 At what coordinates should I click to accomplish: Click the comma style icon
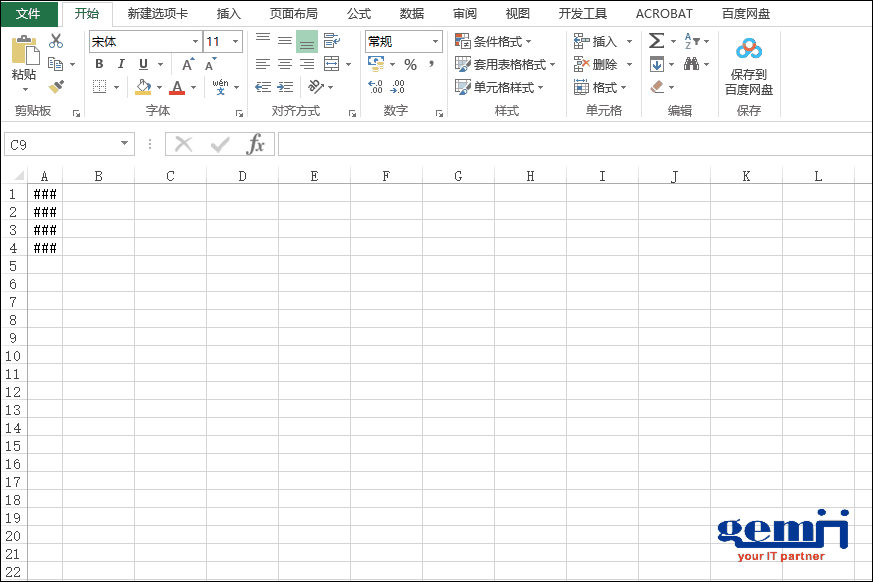pos(432,64)
